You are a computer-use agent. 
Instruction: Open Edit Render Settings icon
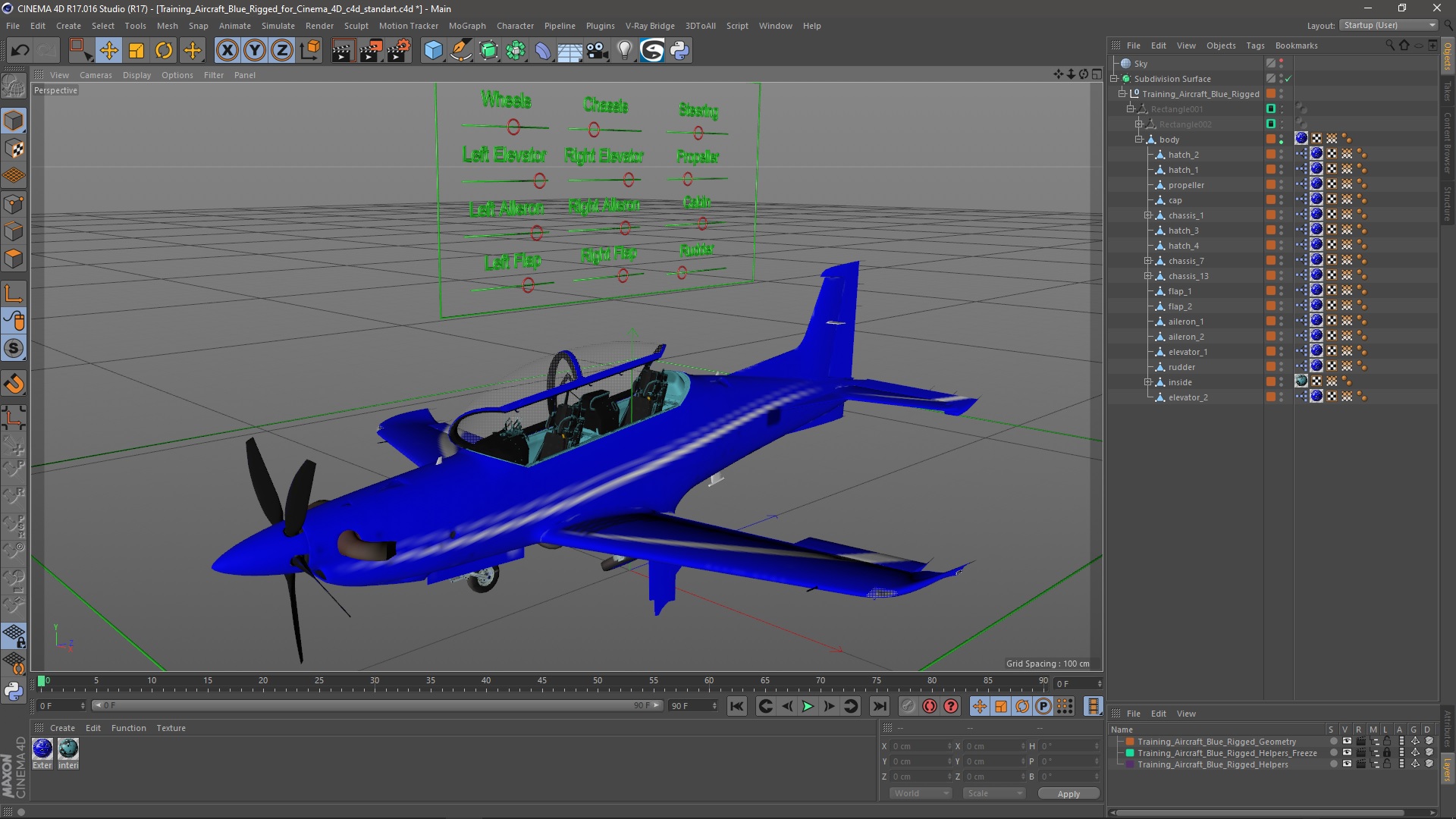(x=399, y=51)
